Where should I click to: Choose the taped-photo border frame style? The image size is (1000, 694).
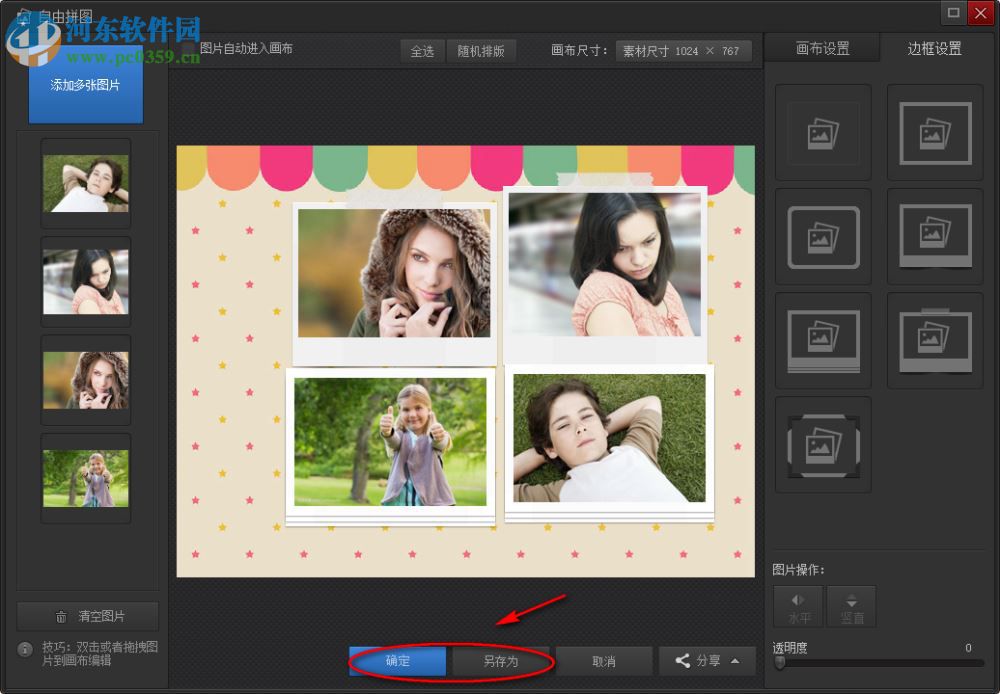(935, 341)
